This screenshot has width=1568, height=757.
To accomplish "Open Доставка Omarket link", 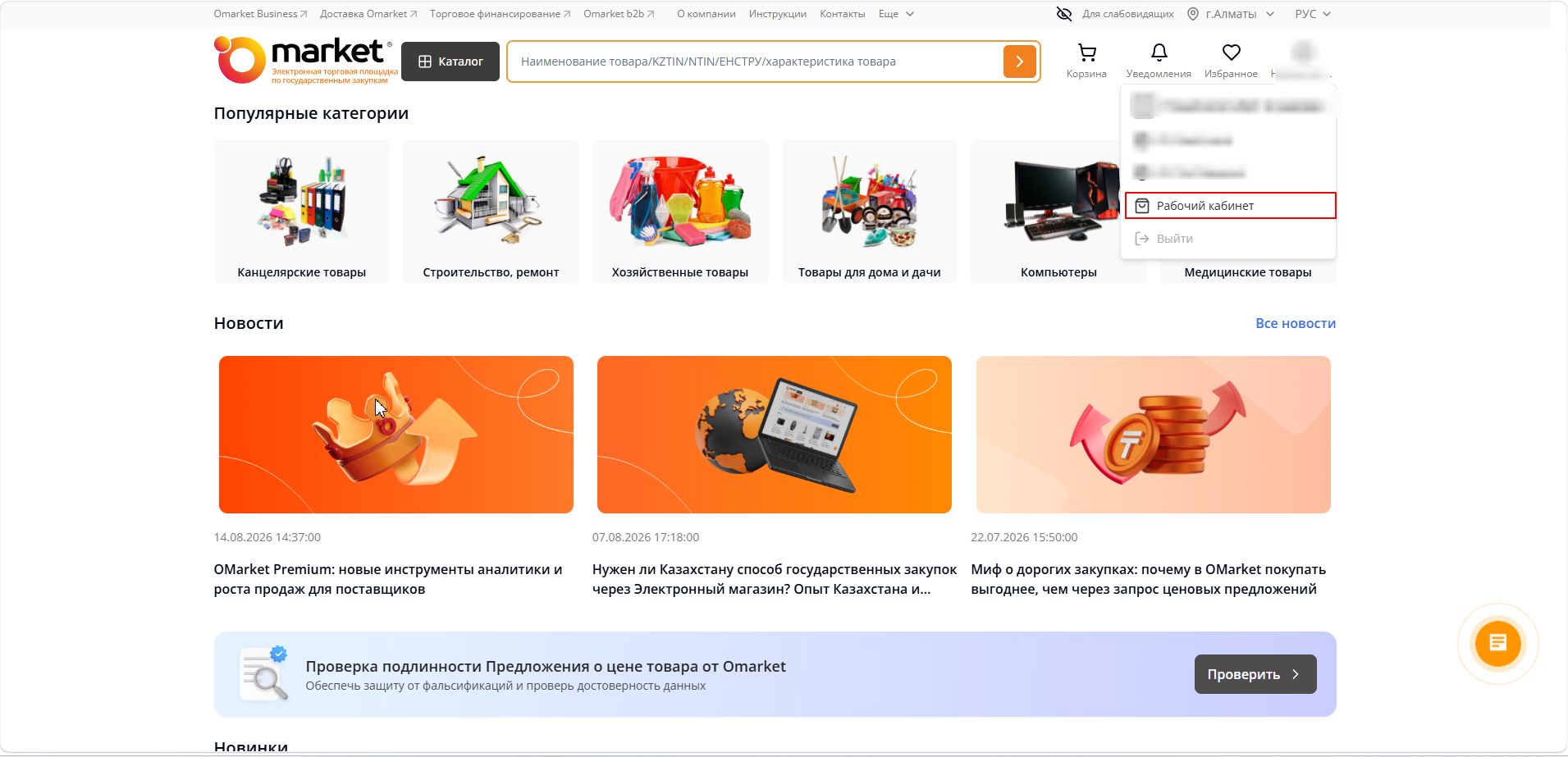I will (x=368, y=14).
